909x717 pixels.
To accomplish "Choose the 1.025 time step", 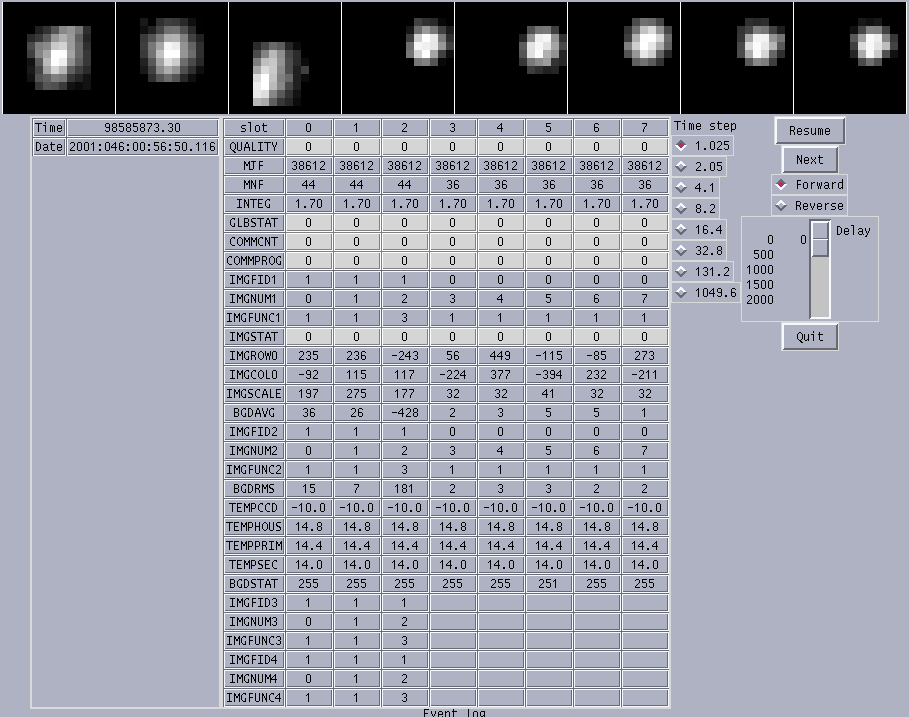I will click(703, 146).
